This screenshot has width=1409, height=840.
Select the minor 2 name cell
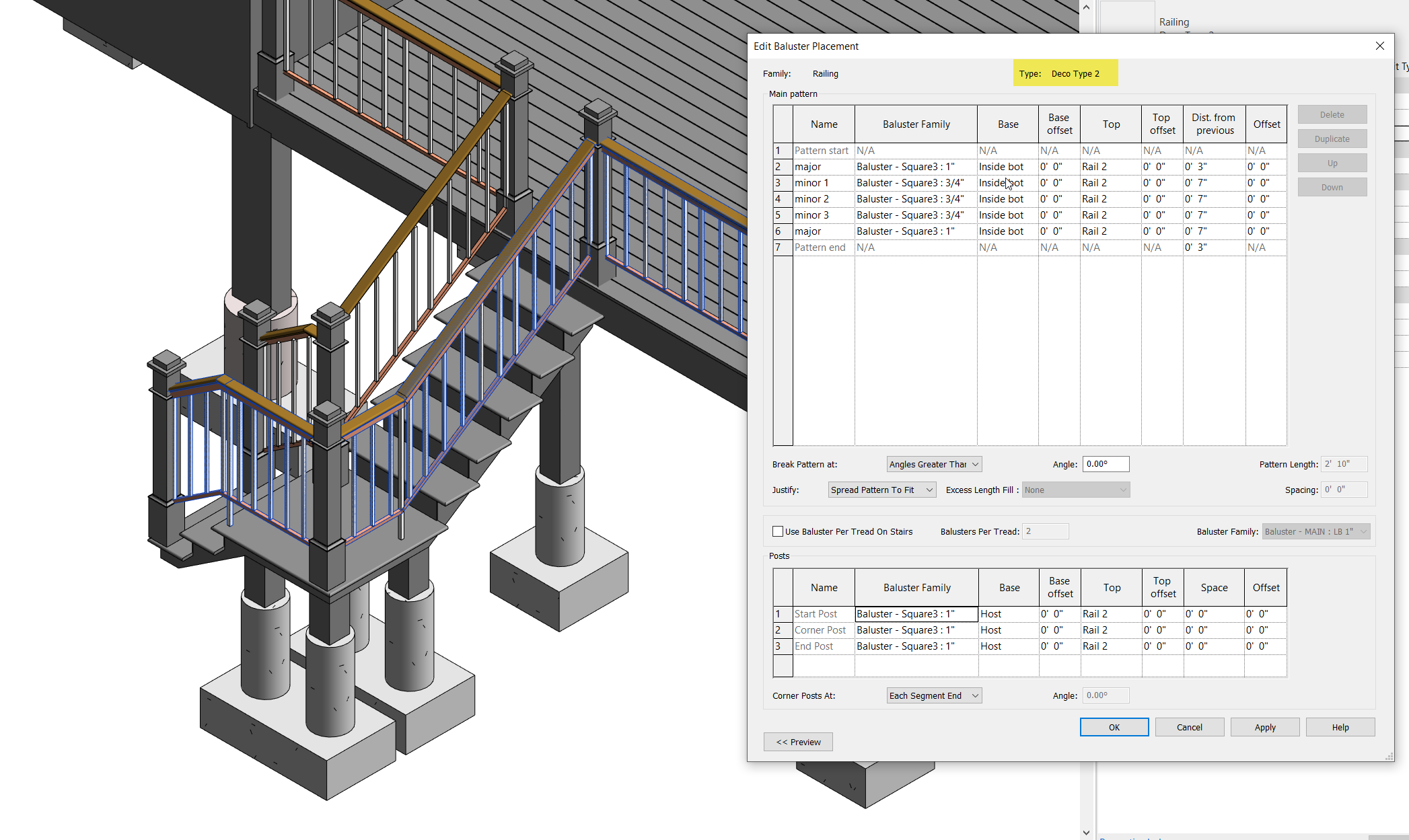point(823,199)
